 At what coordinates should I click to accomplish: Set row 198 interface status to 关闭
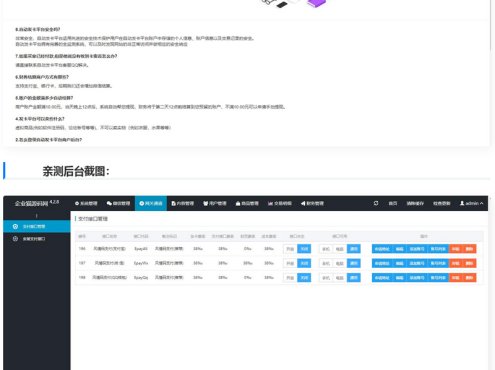[304, 278]
